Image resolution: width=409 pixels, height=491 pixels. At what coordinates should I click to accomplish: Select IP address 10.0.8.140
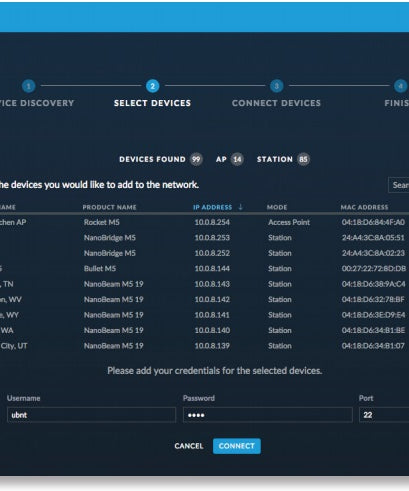tap(212, 330)
